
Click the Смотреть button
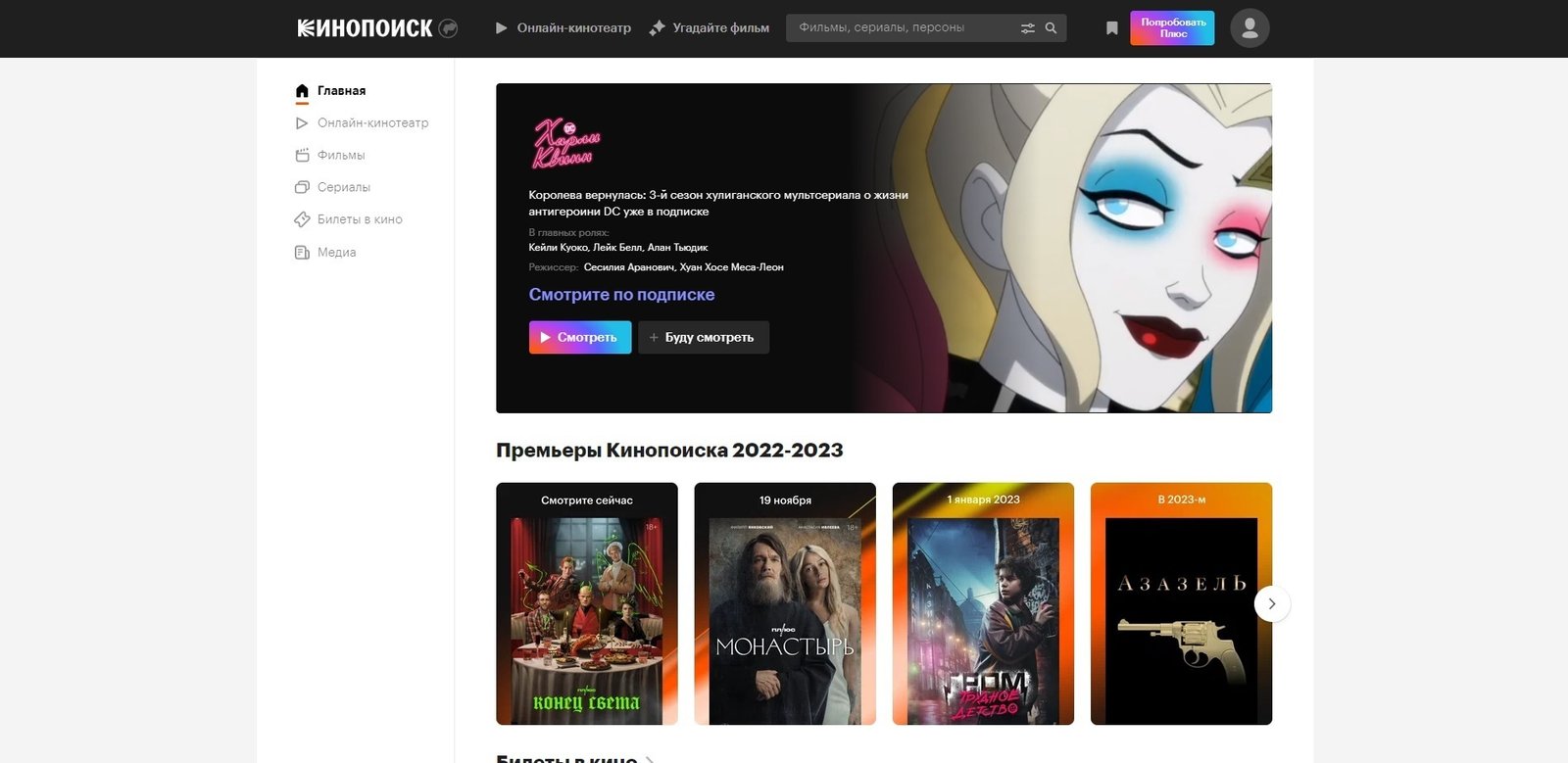(580, 337)
